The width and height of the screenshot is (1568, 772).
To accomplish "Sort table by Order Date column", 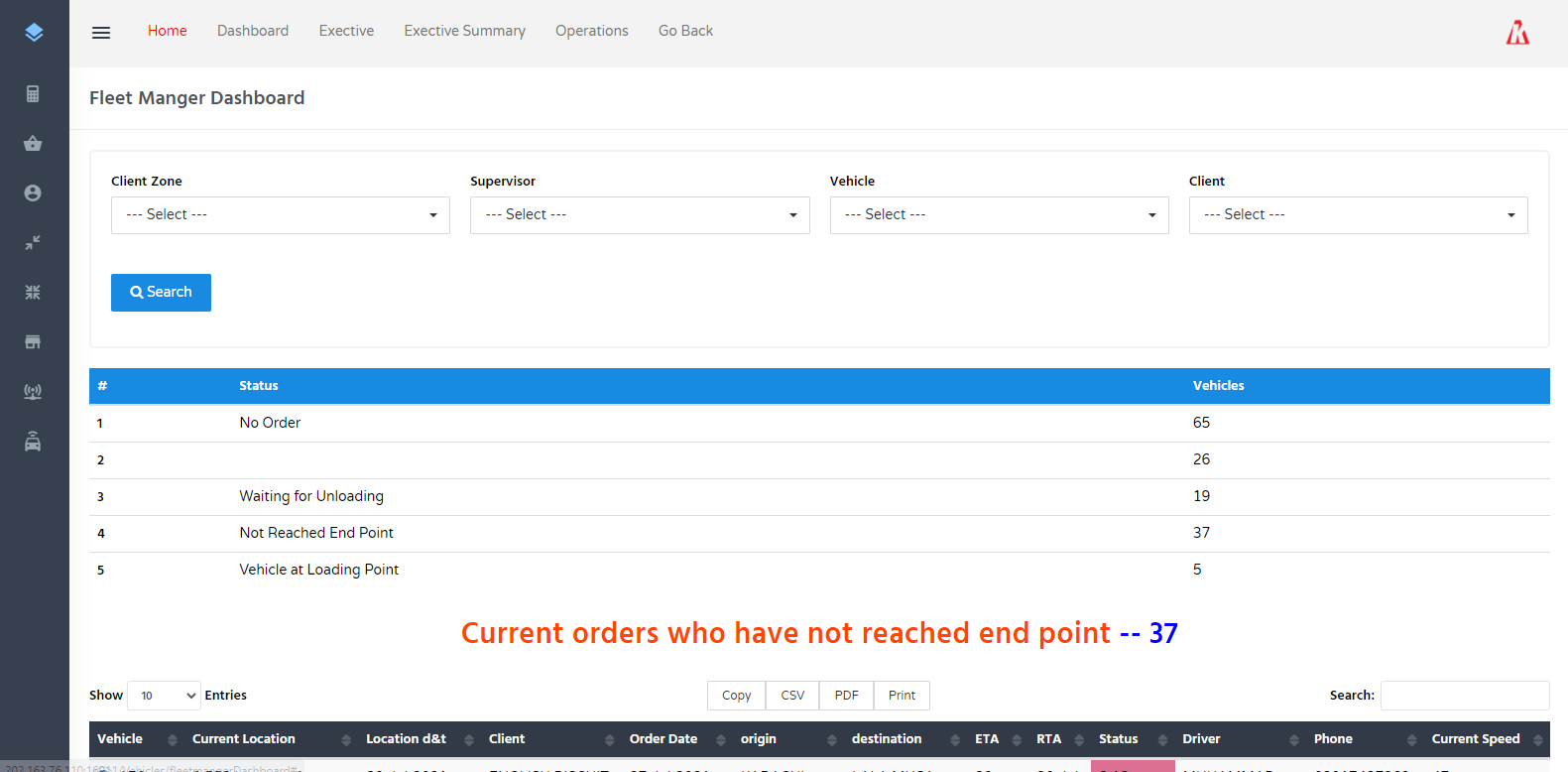I will click(x=677, y=739).
